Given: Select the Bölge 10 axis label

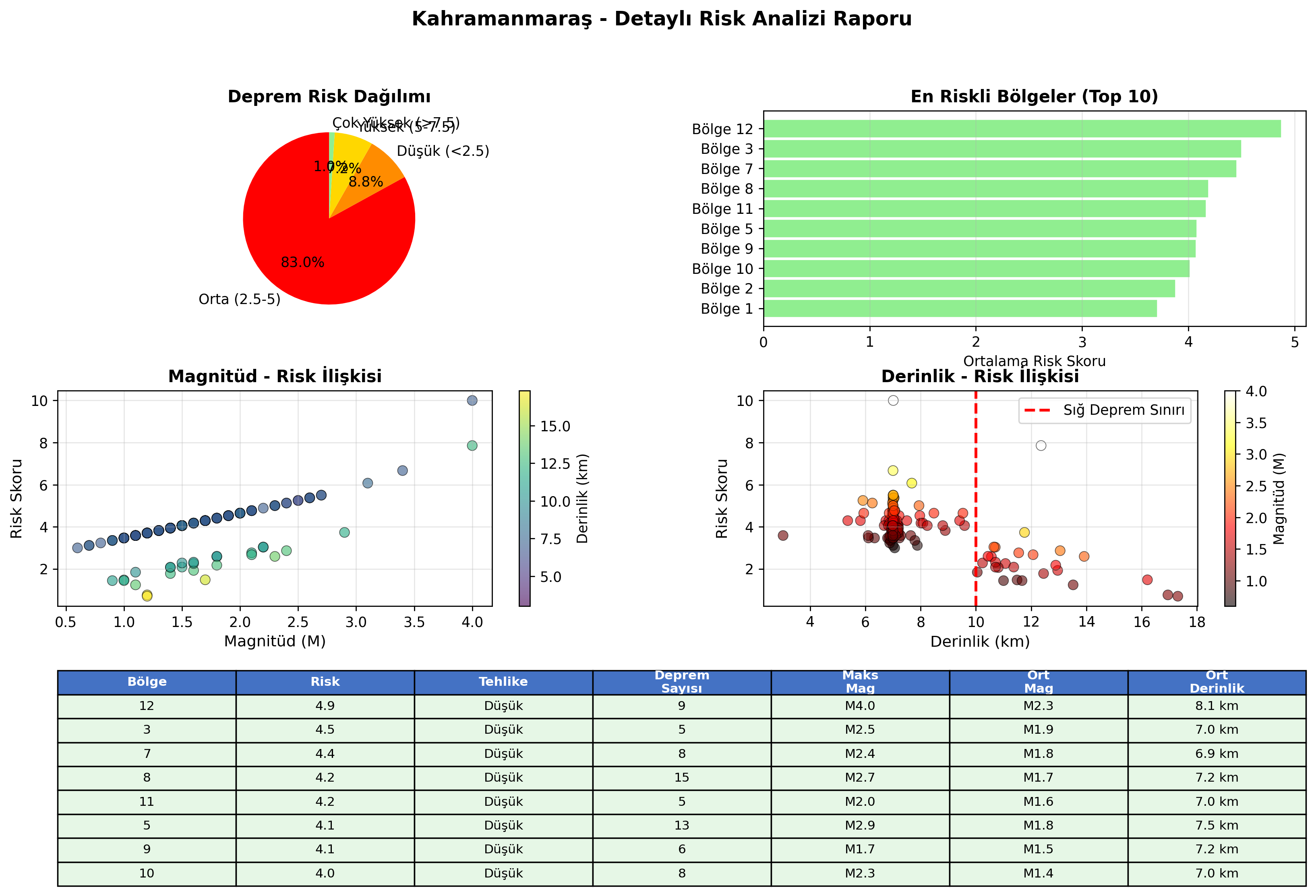Looking at the screenshot, I should point(722,269).
